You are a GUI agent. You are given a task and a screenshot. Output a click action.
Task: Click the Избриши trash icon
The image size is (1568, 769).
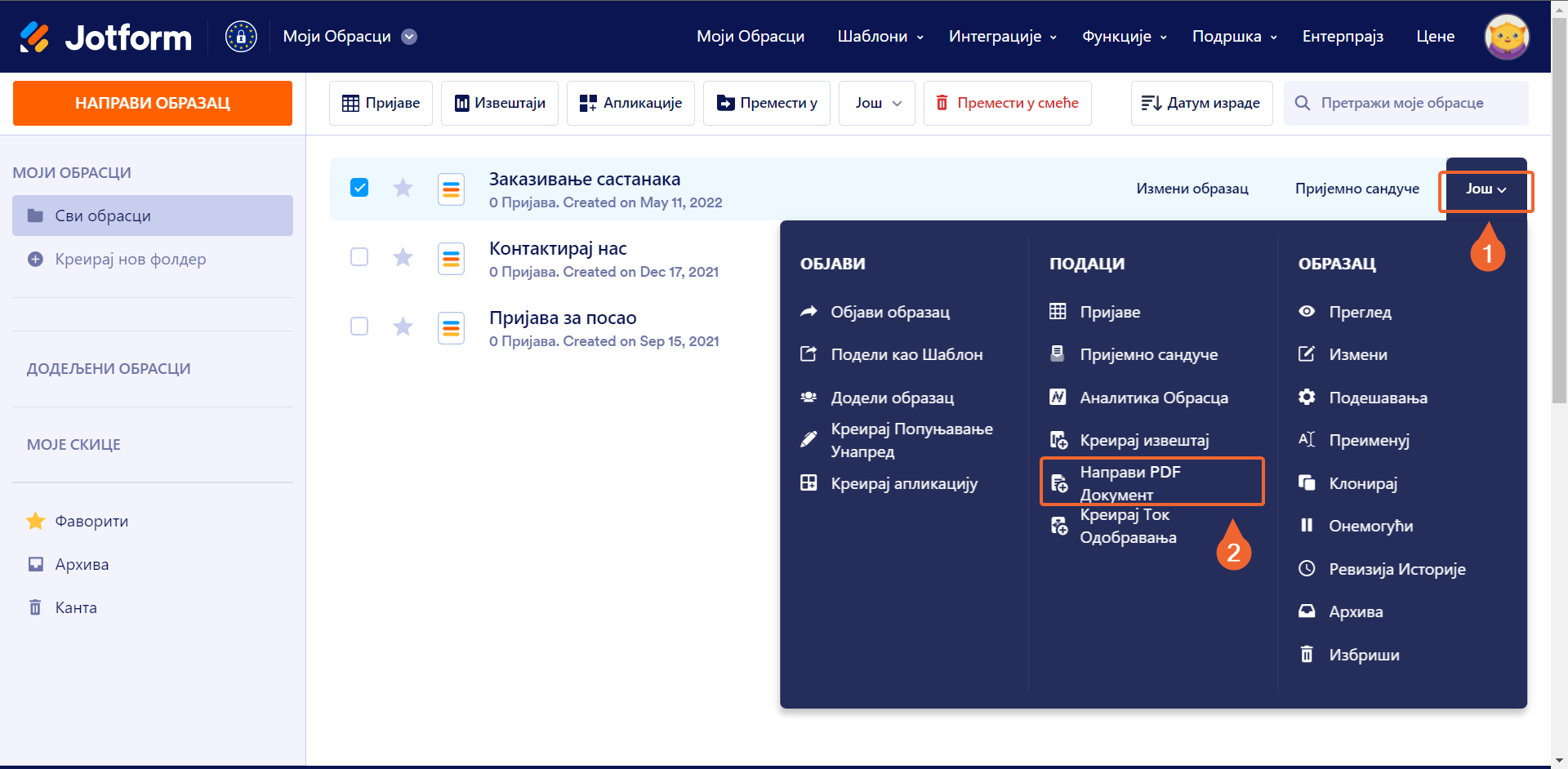click(x=1307, y=654)
